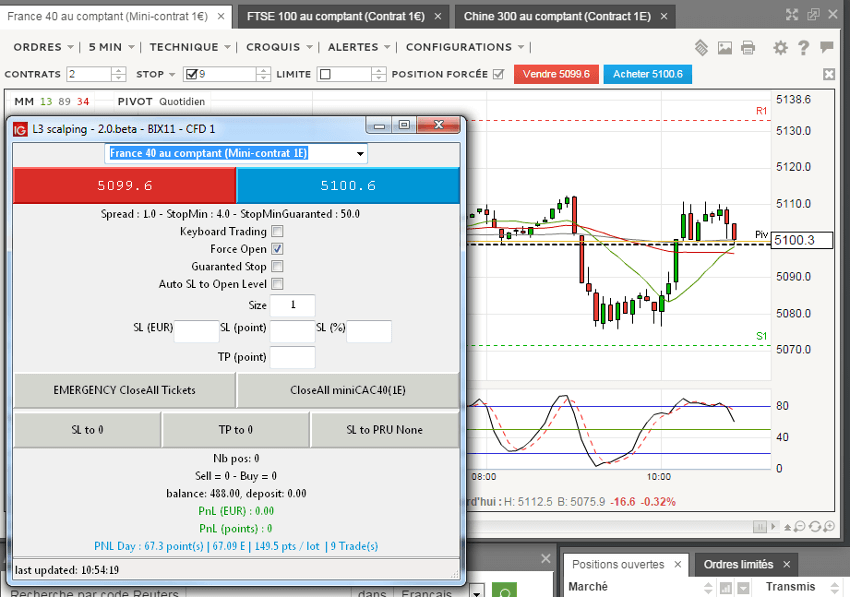Open chart settings gear icon
This screenshot has height=597, width=850.
[x=780, y=47]
